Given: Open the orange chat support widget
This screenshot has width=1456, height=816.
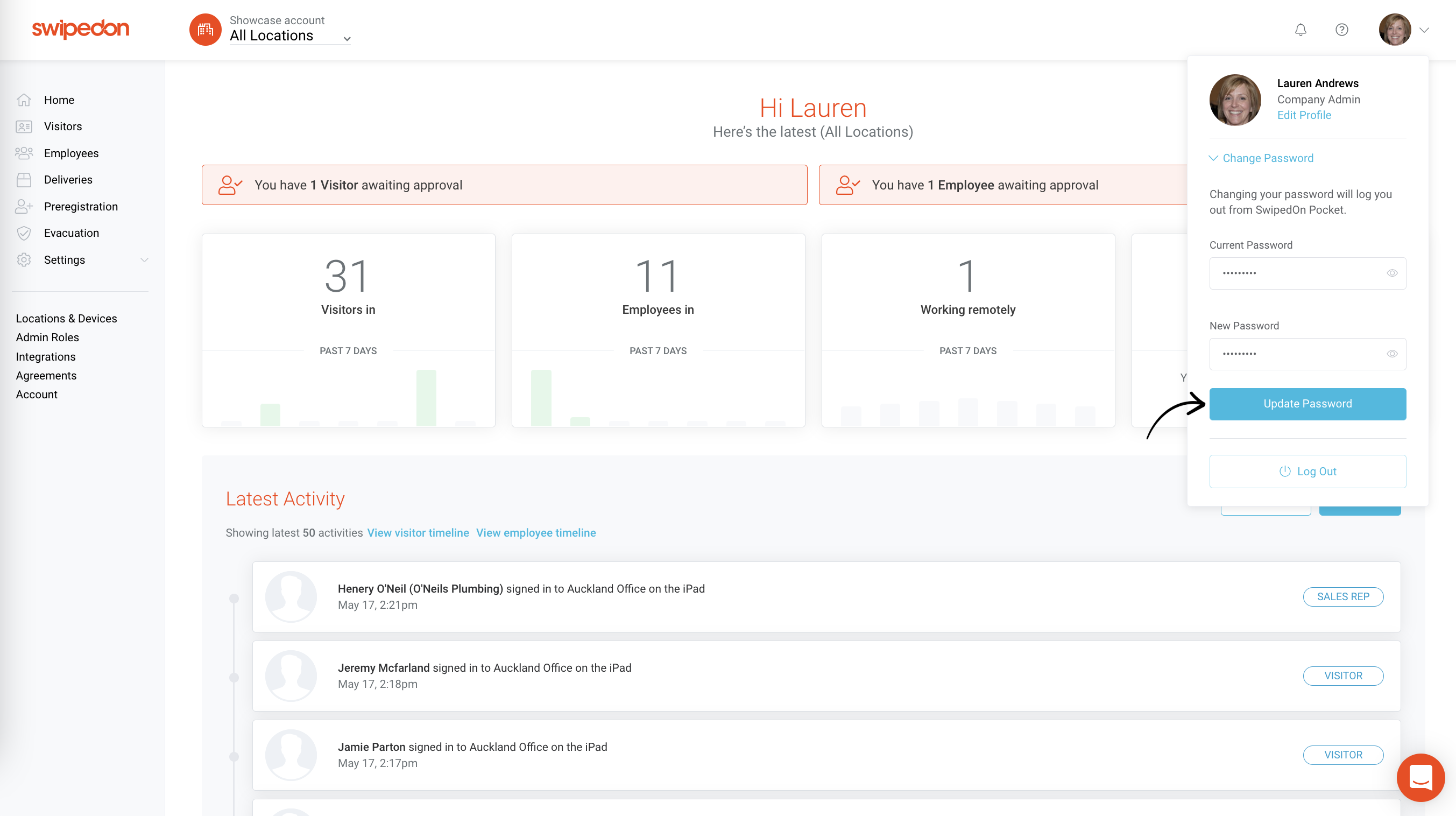Looking at the screenshot, I should coord(1420,778).
